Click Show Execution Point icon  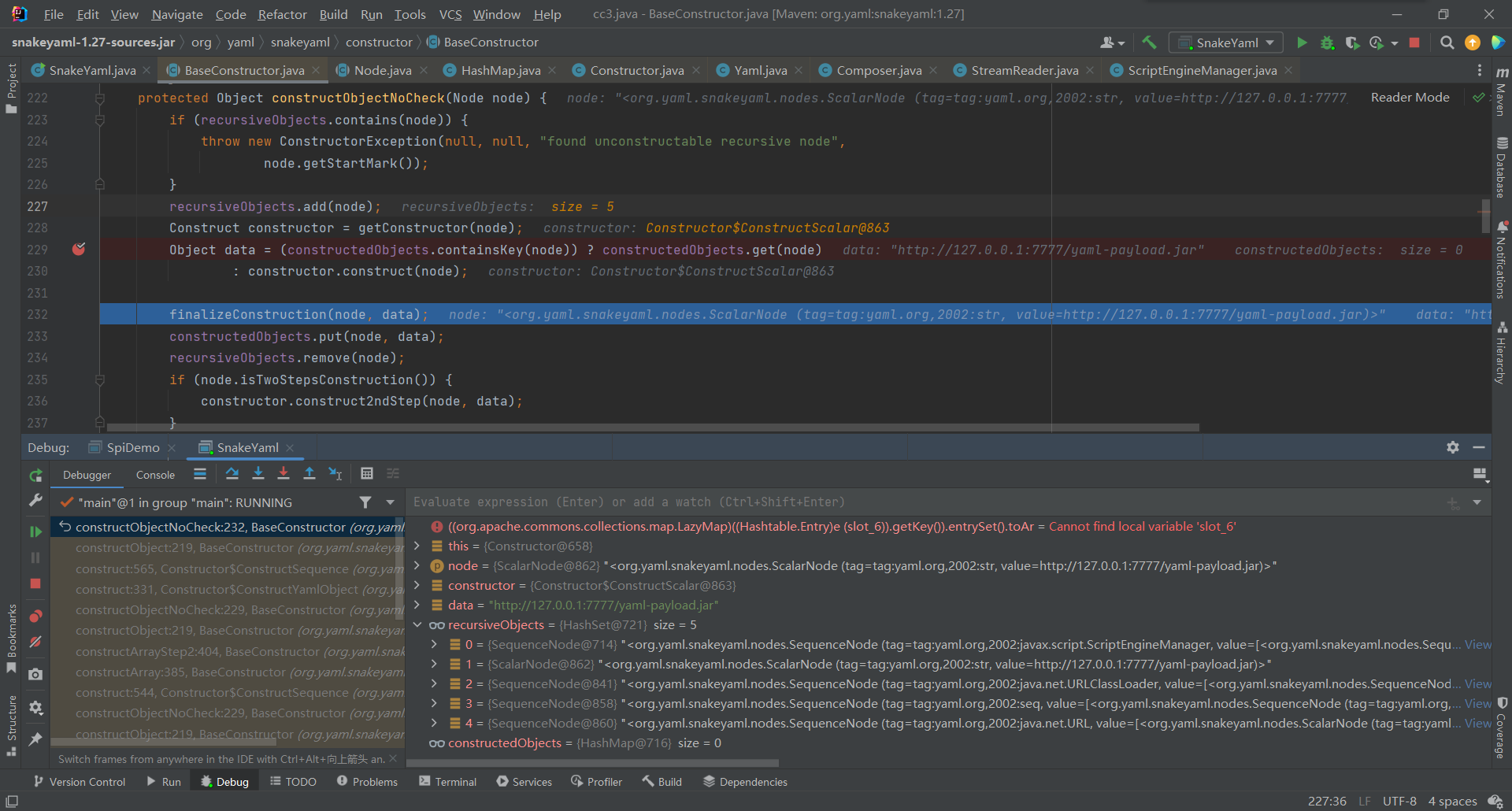(200, 473)
